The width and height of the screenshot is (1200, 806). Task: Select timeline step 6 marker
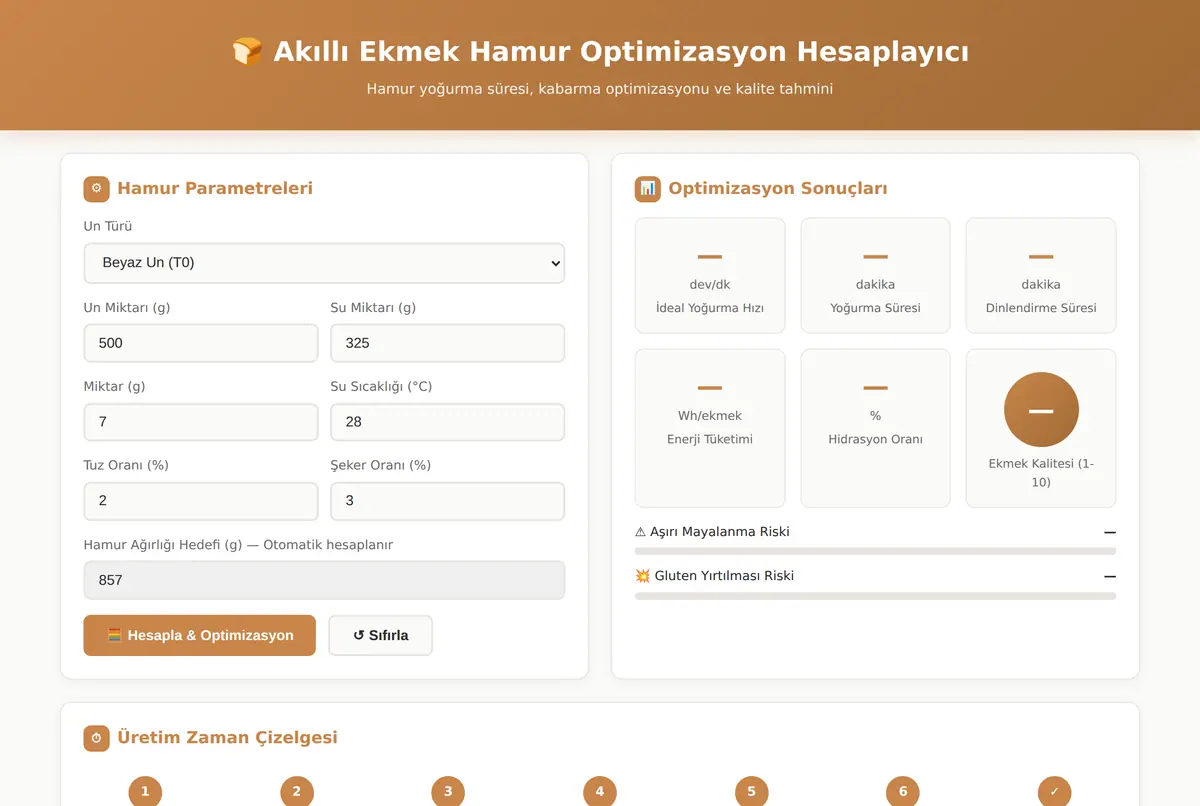[903, 791]
